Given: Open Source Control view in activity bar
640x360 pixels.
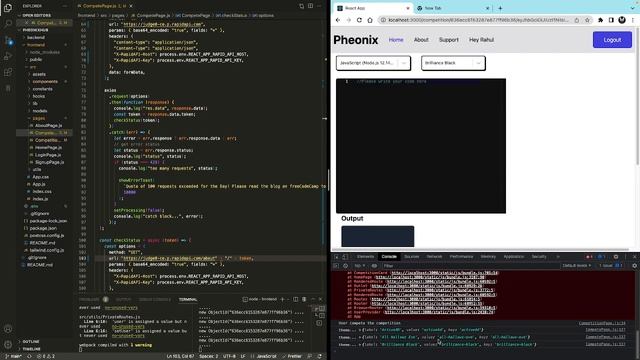Looking at the screenshot, I should pyautogui.click(x=8, y=40).
